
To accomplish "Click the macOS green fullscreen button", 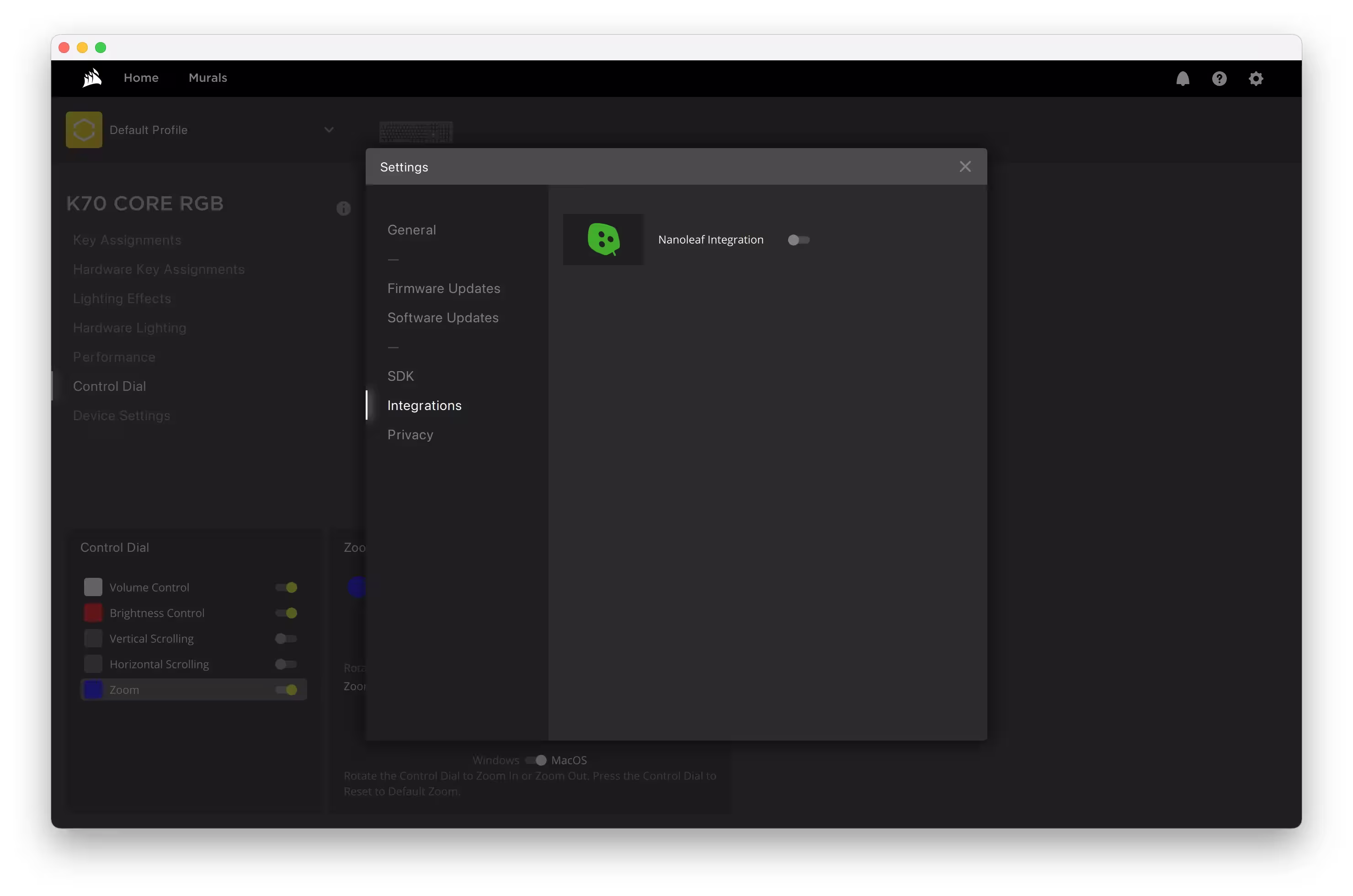I will [101, 48].
